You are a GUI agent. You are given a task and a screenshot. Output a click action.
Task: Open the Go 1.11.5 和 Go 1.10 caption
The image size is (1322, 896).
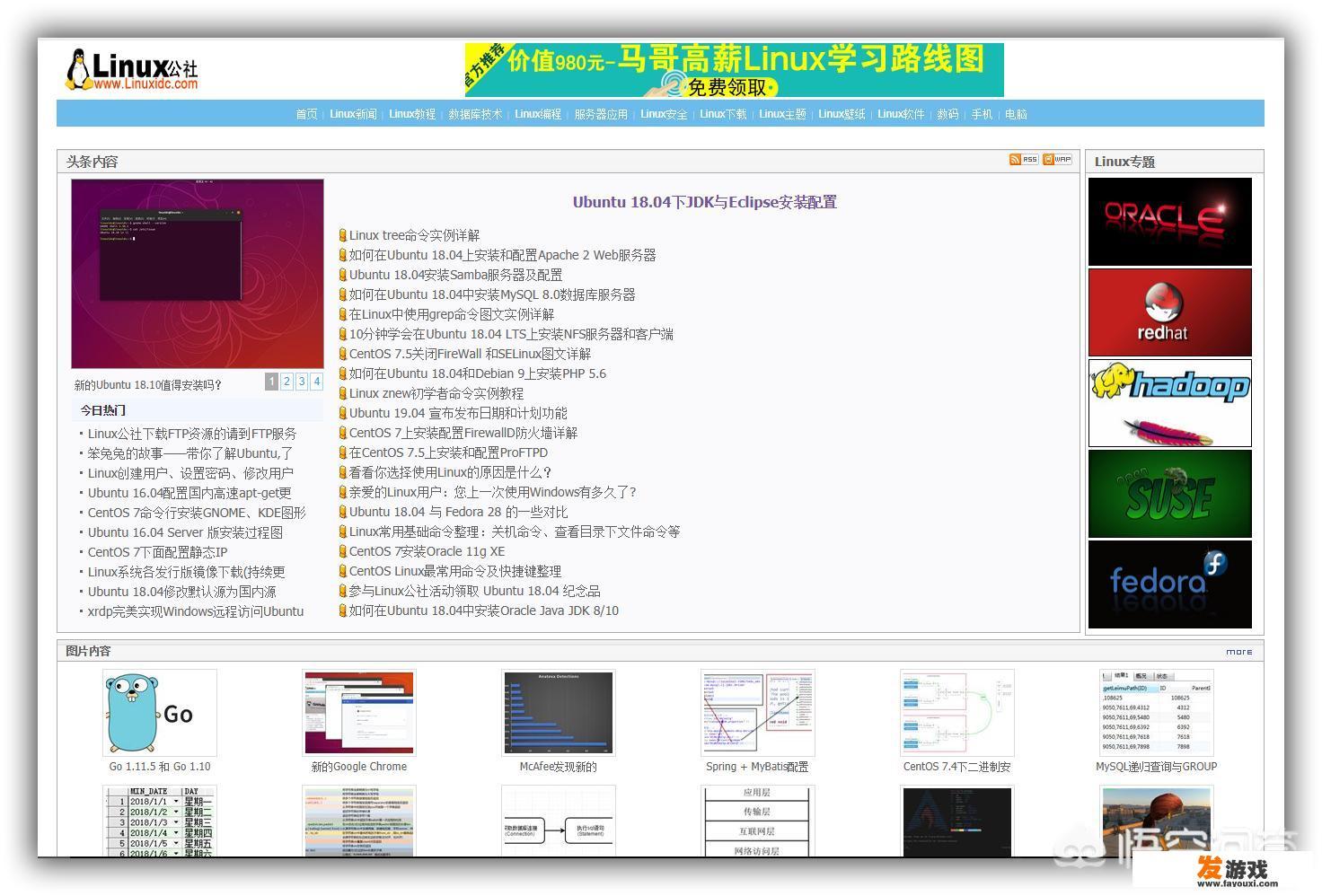click(x=160, y=767)
